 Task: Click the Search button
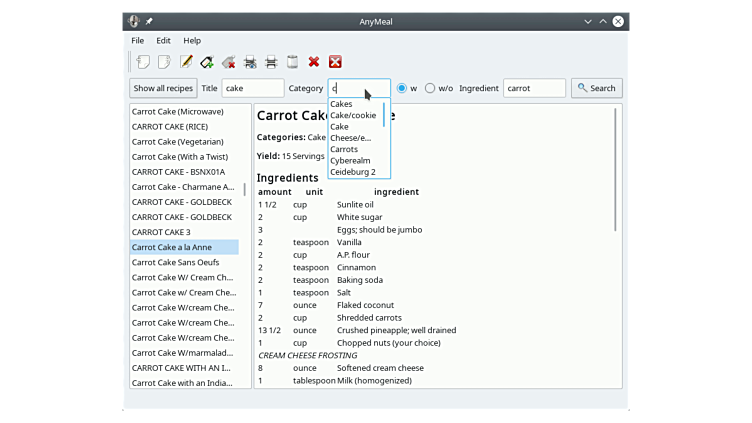click(596, 88)
